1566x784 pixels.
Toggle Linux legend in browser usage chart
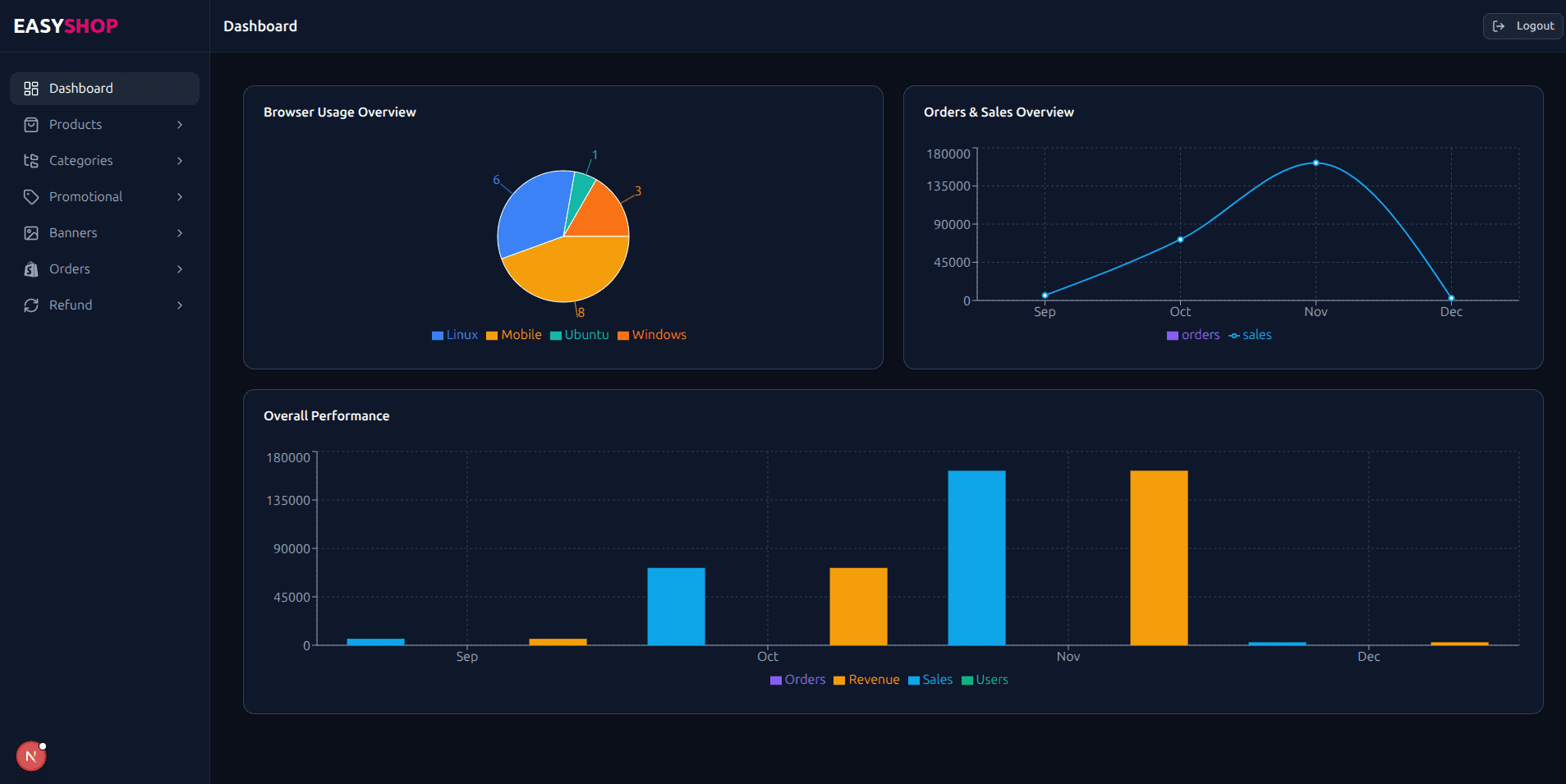(455, 335)
